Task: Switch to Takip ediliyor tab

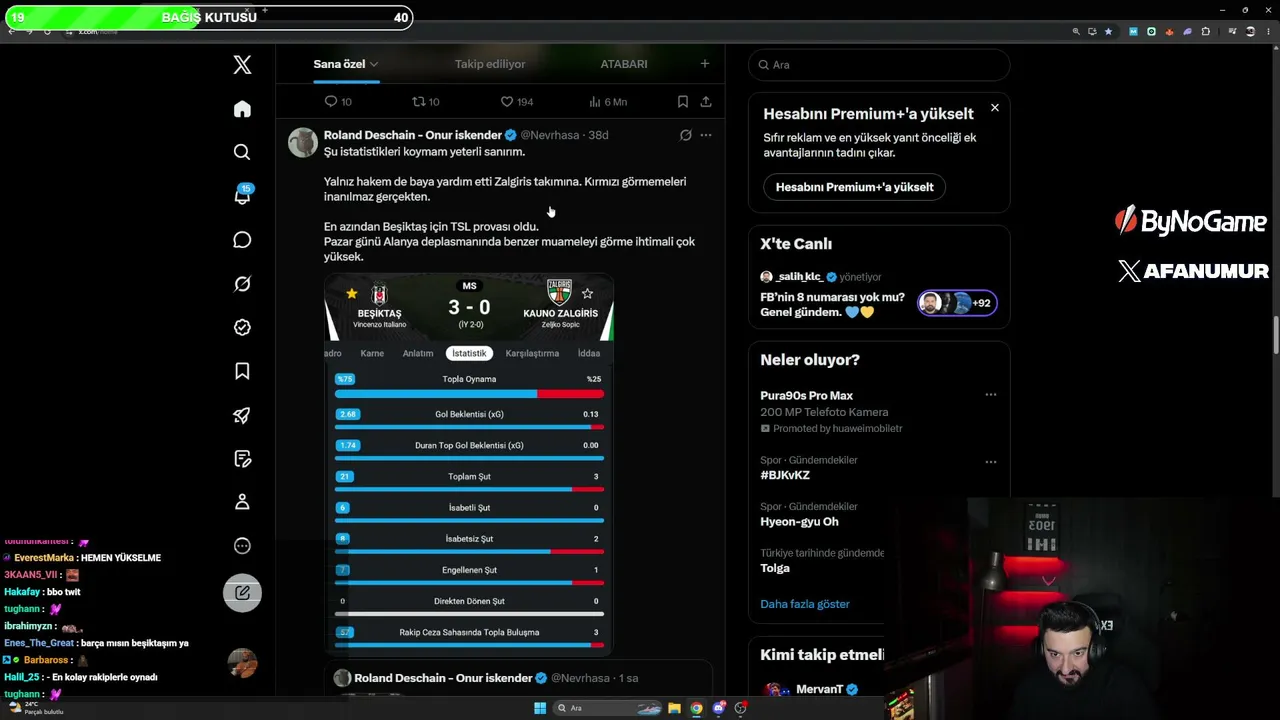Action: tap(490, 64)
